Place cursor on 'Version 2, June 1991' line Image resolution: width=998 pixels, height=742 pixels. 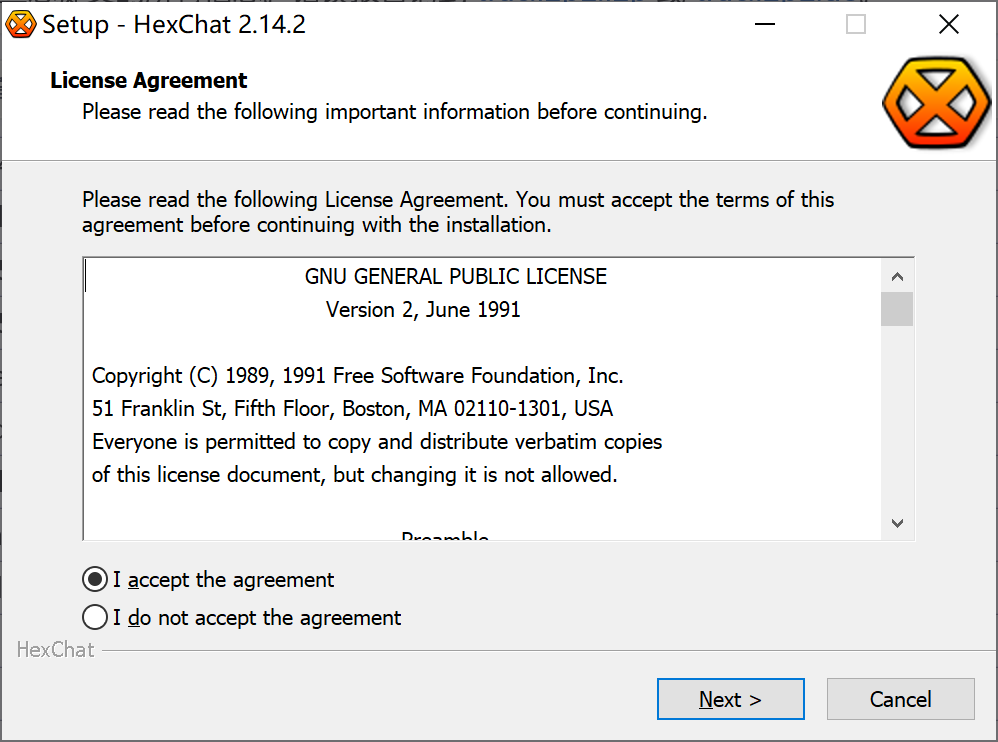(423, 310)
